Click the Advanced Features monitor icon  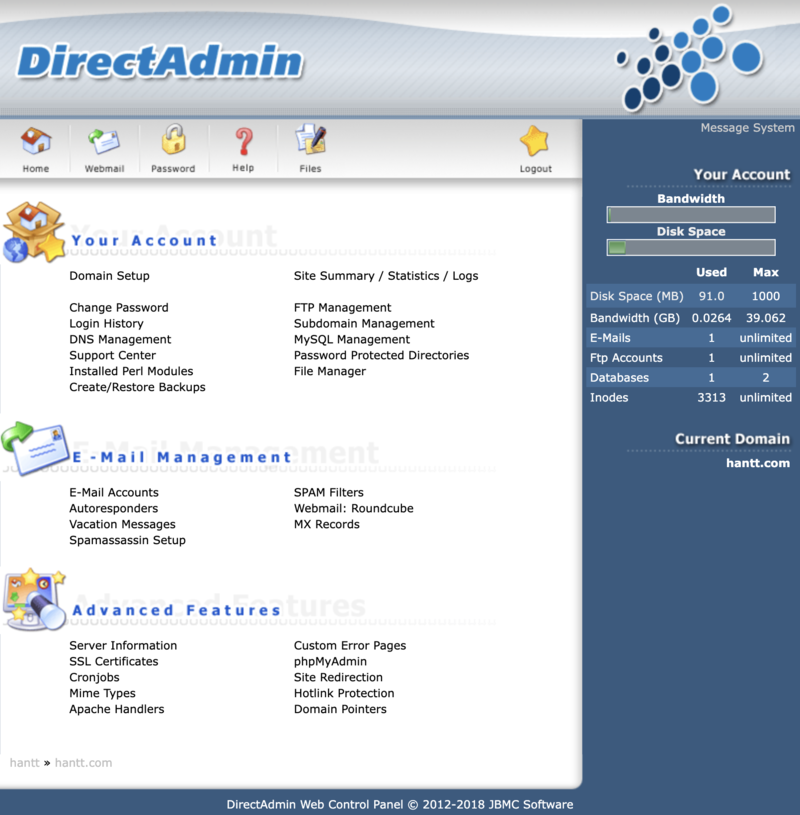(34, 600)
